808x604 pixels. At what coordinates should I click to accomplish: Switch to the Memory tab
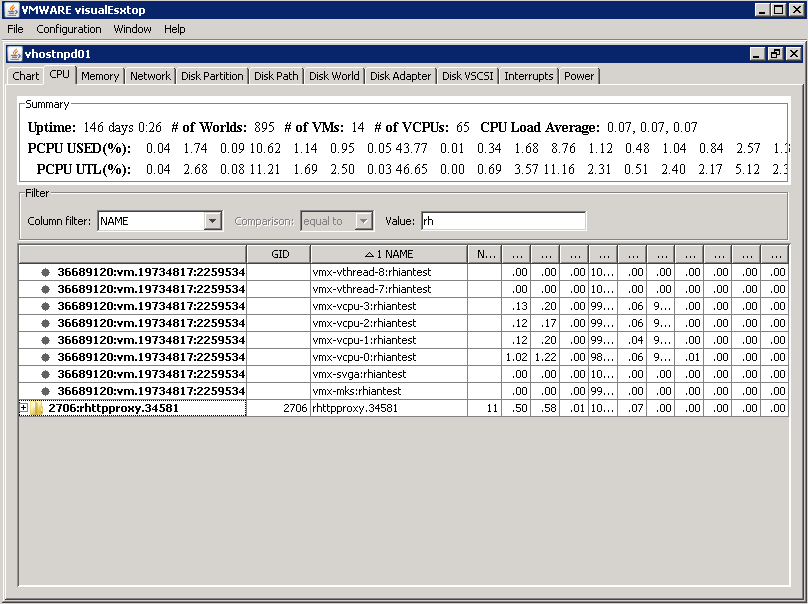point(100,76)
